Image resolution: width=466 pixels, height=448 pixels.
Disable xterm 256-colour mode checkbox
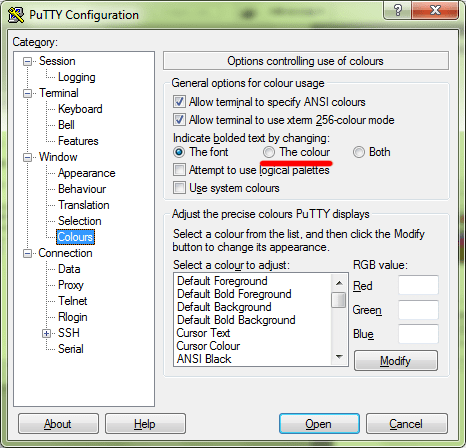click(x=179, y=120)
